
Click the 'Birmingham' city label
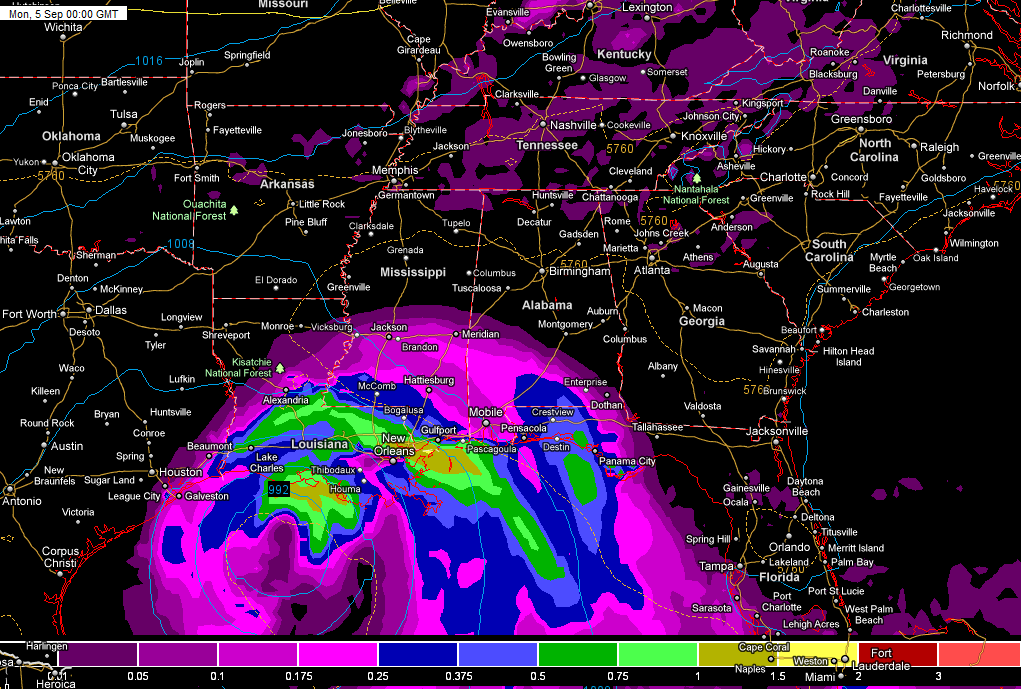coord(580,271)
